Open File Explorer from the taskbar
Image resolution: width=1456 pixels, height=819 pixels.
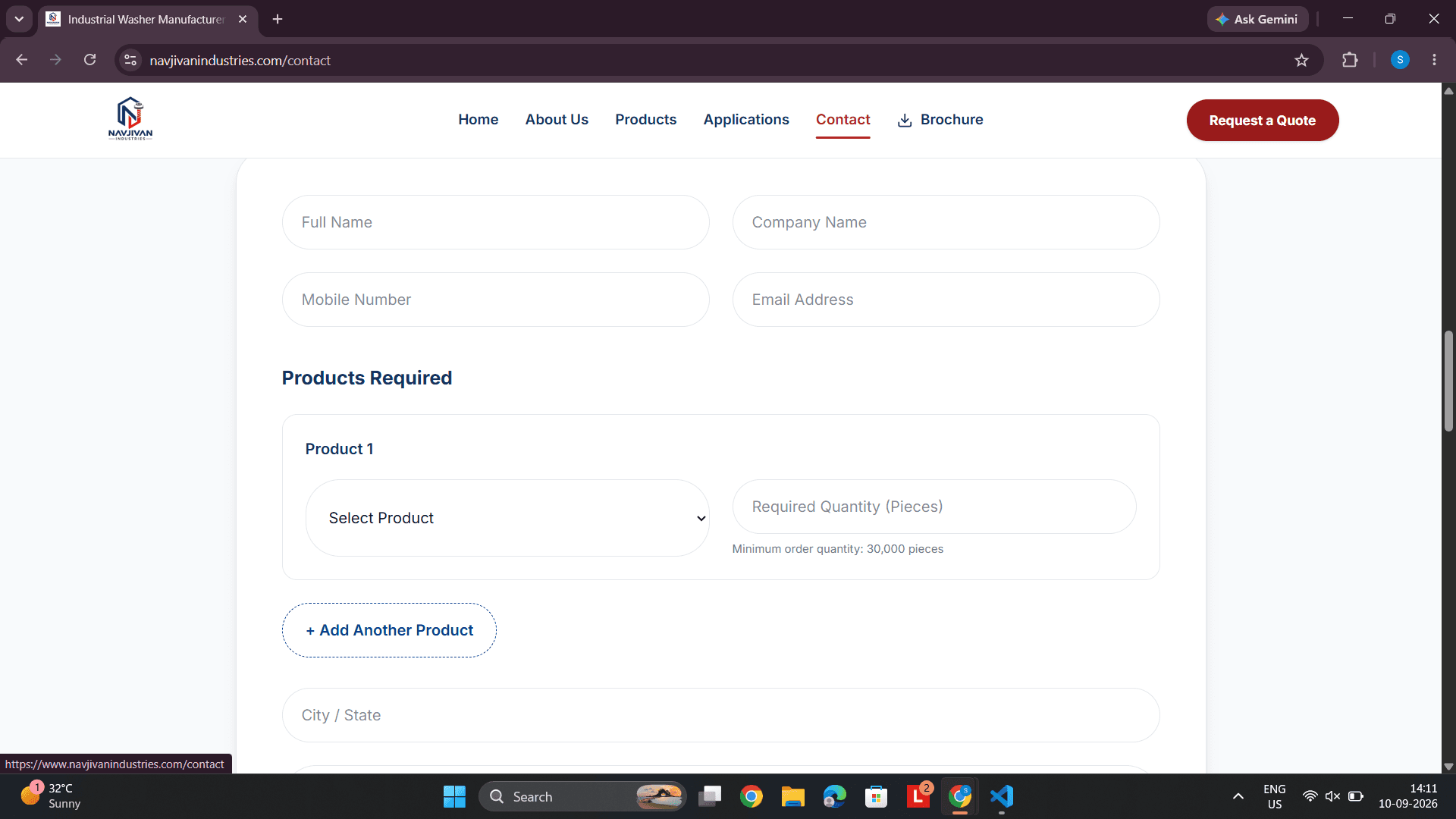(x=792, y=796)
